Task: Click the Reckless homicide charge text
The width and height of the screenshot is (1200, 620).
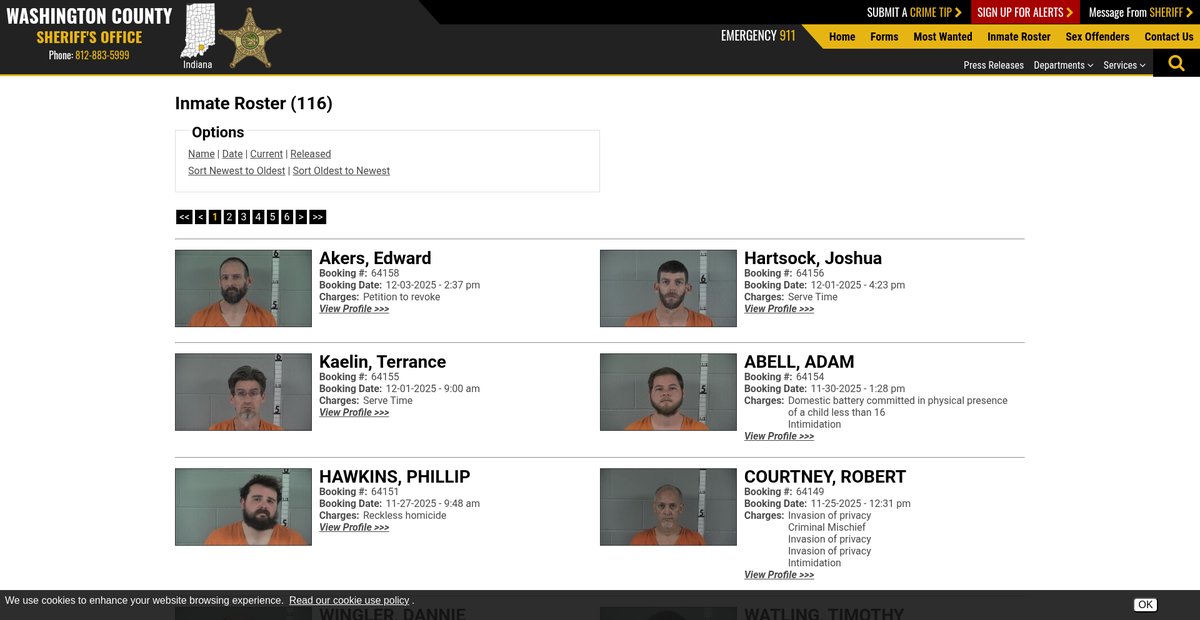Action: pyautogui.click(x=405, y=516)
